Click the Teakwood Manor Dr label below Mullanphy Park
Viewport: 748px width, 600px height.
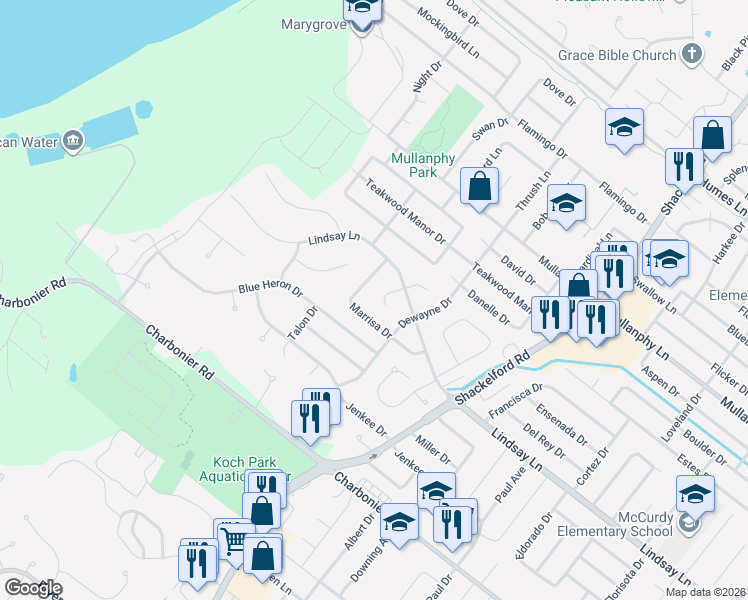click(405, 211)
